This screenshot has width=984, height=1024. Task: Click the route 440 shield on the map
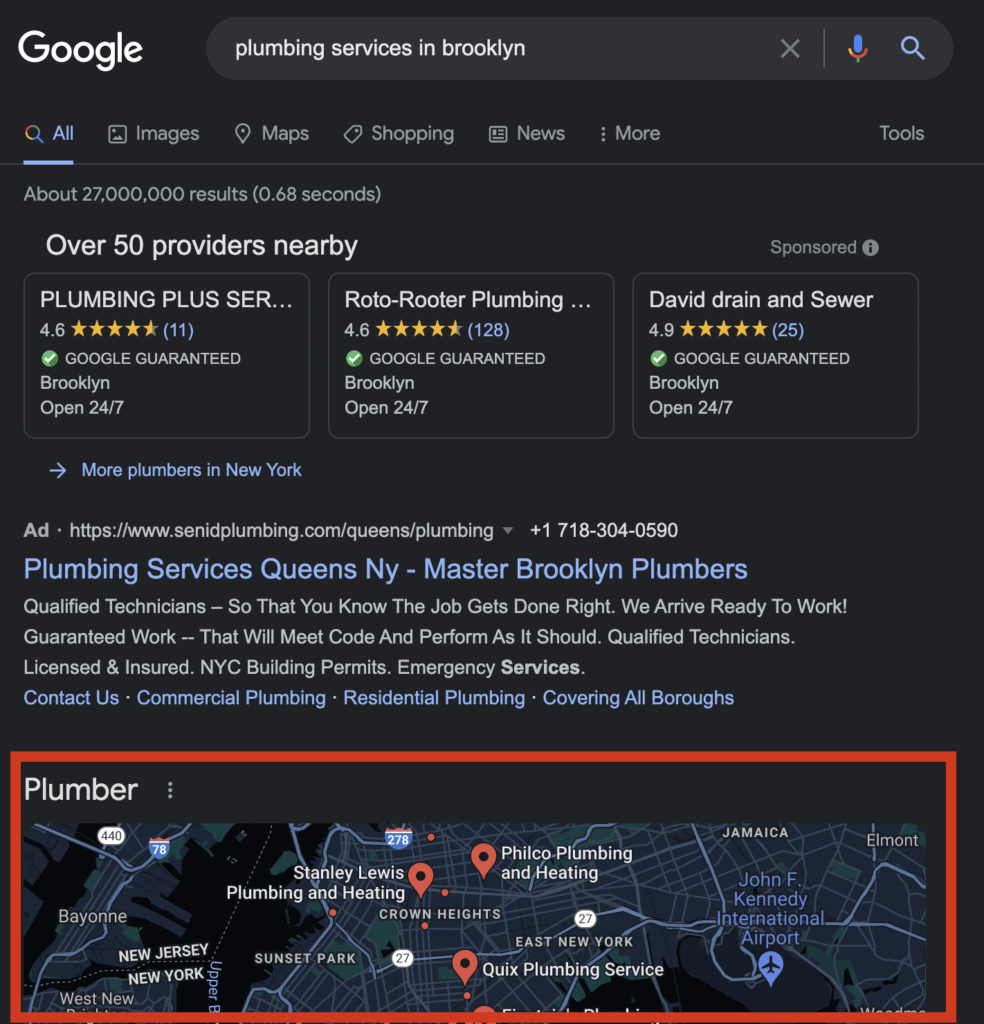coord(111,836)
